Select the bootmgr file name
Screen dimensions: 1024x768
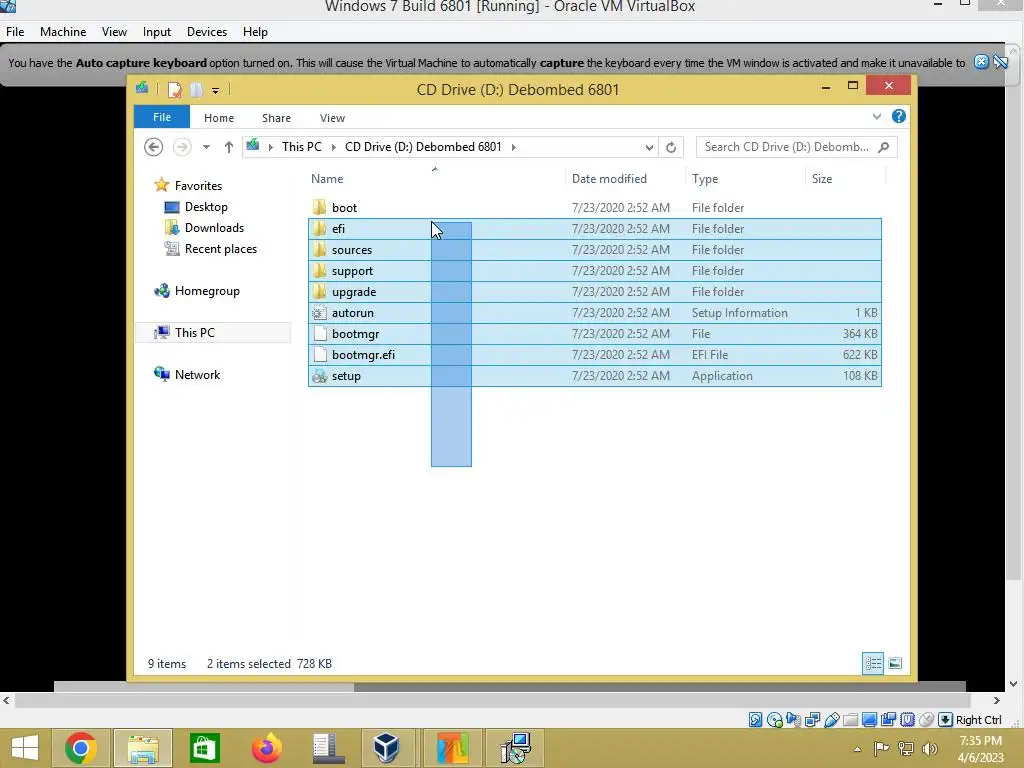[x=355, y=334]
